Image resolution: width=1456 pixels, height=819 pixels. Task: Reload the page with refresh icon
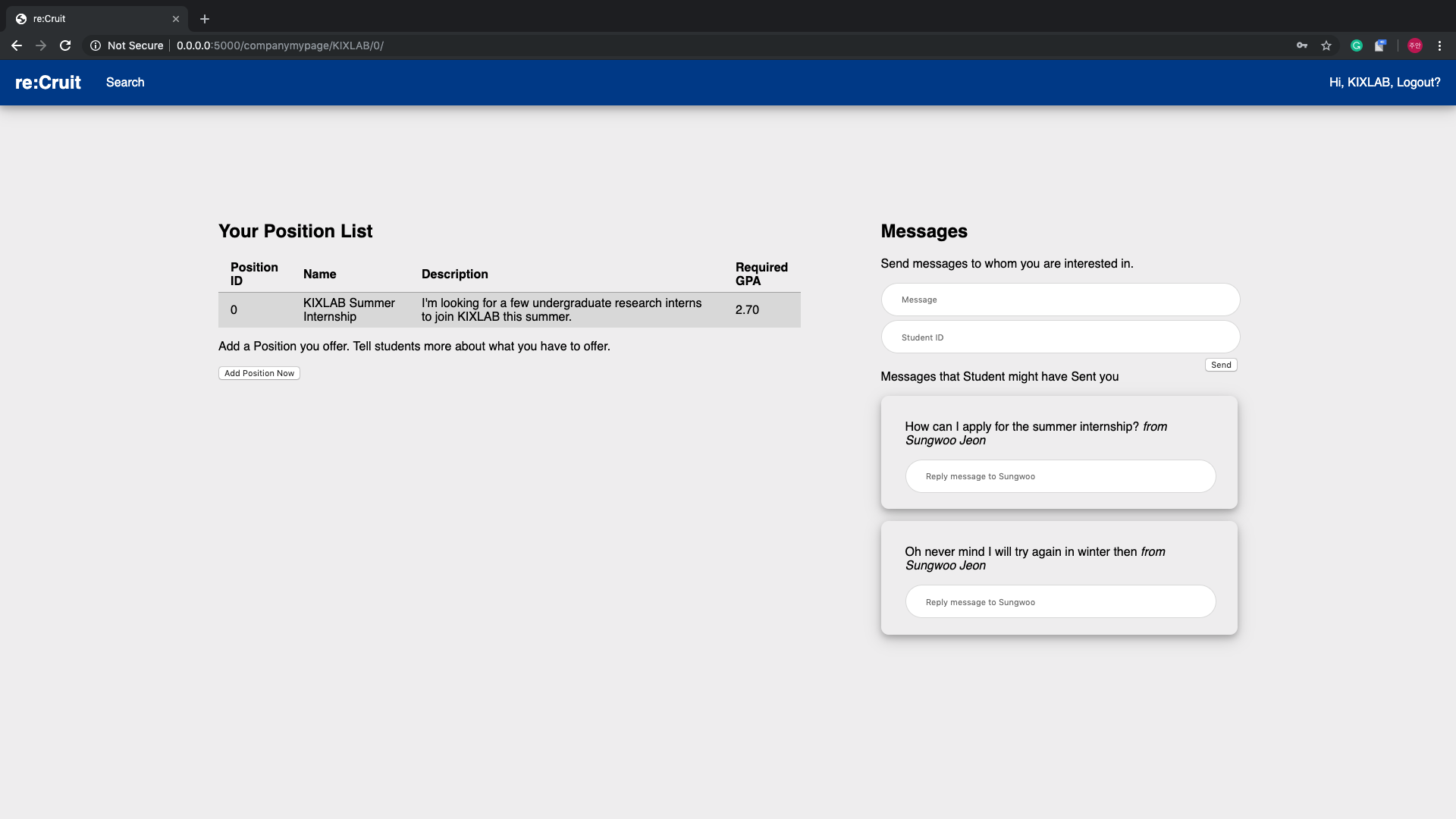tap(65, 45)
